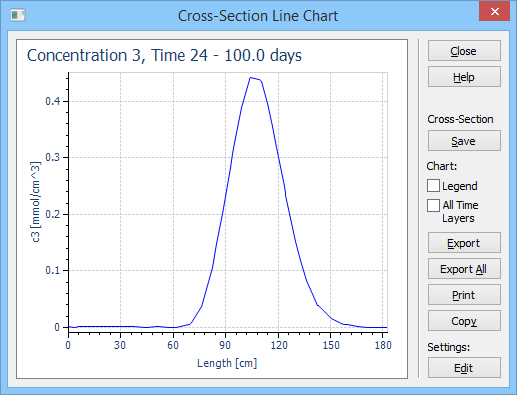Click the chart window icon in title bar
This screenshot has width=517, height=395.
[x=18, y=15]
